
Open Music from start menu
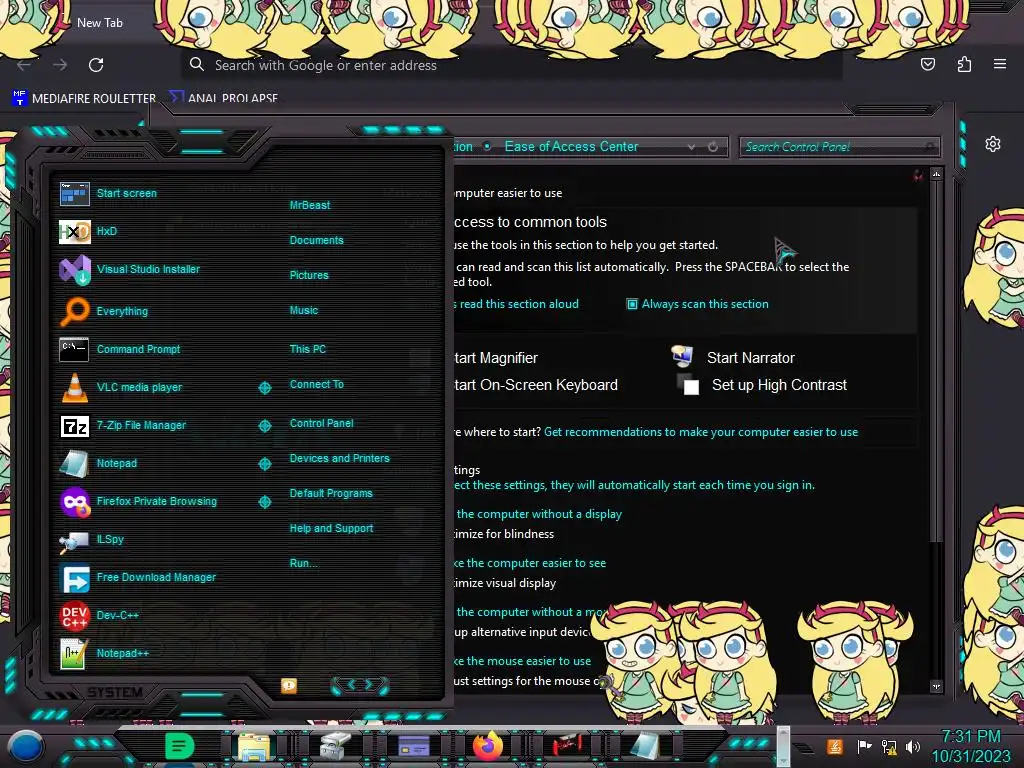[304, 310]
